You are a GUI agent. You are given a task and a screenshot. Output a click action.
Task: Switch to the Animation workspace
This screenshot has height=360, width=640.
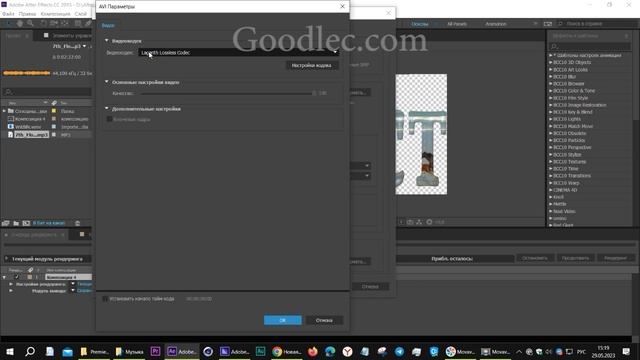[496, 24]
